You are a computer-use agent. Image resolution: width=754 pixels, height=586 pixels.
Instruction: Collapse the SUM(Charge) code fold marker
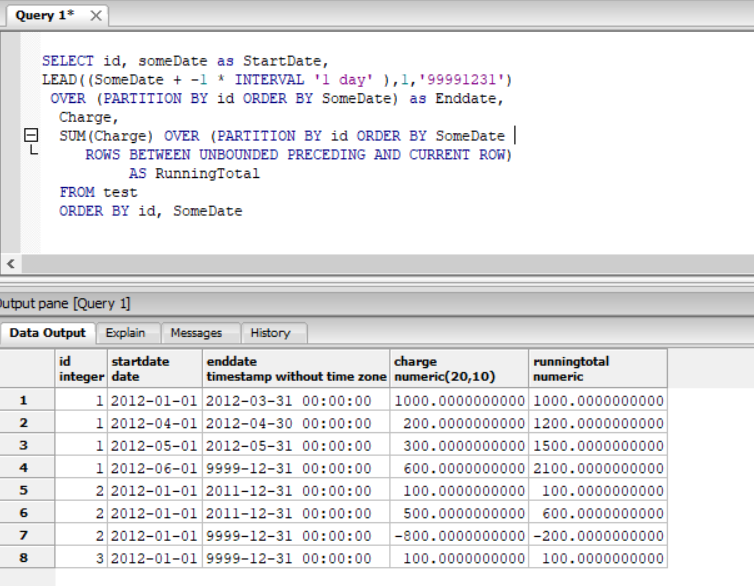point(31,135)
